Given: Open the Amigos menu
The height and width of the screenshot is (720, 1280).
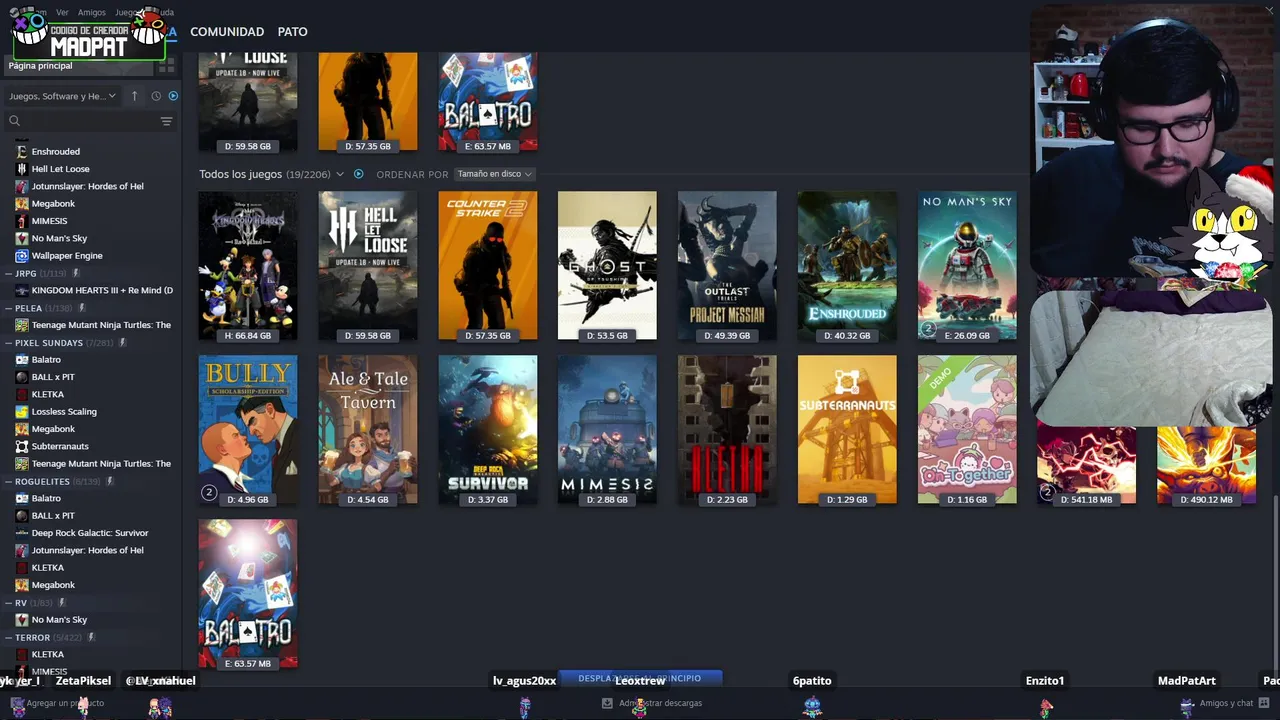Looking at the screenshot, I should pyautogui.click(x=91, y=13).
